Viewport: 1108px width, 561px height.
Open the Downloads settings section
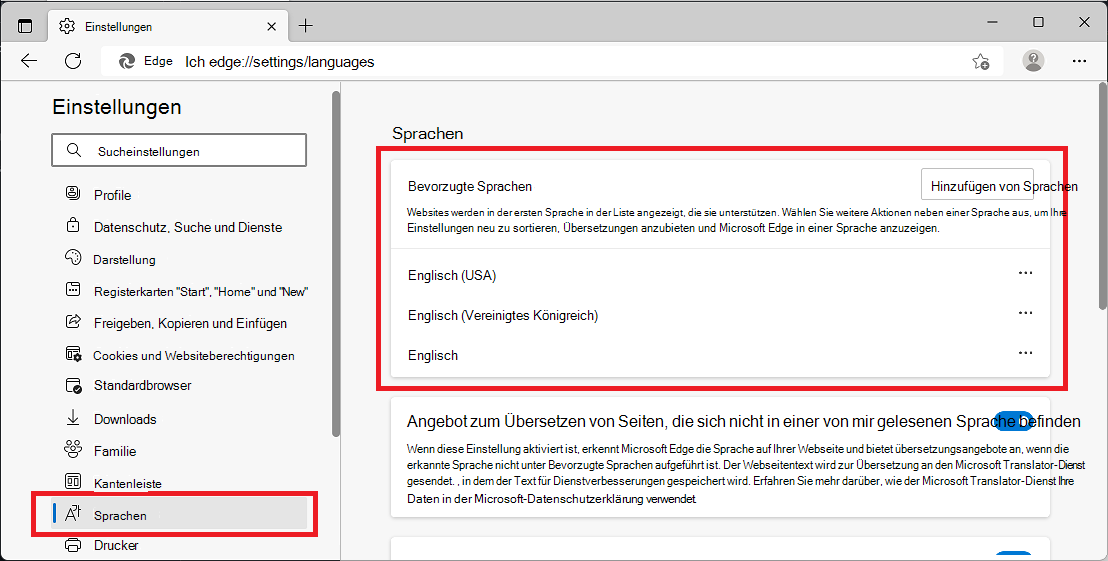point(125,420)
